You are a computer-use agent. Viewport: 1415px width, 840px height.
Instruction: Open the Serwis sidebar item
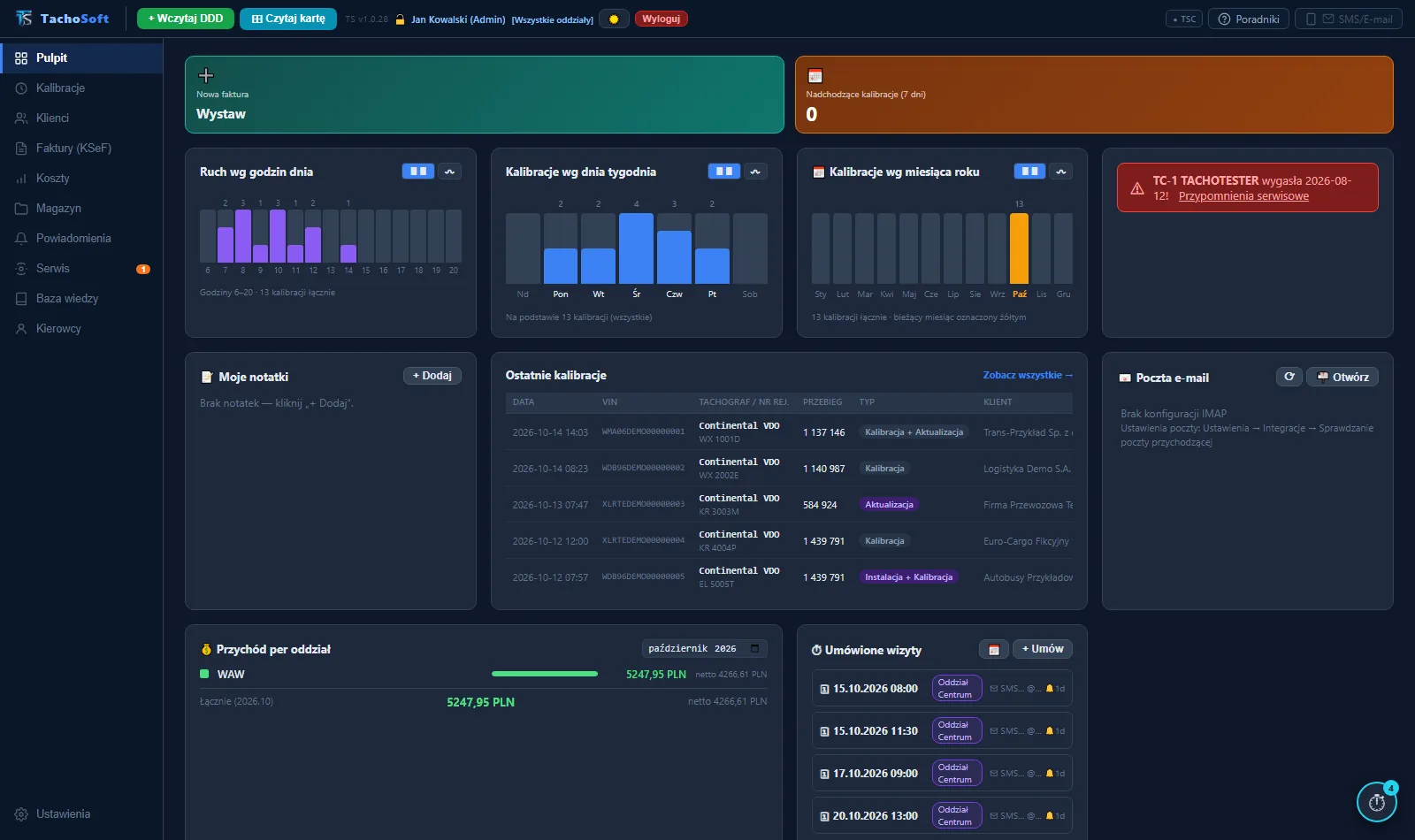tap(81, 269)
